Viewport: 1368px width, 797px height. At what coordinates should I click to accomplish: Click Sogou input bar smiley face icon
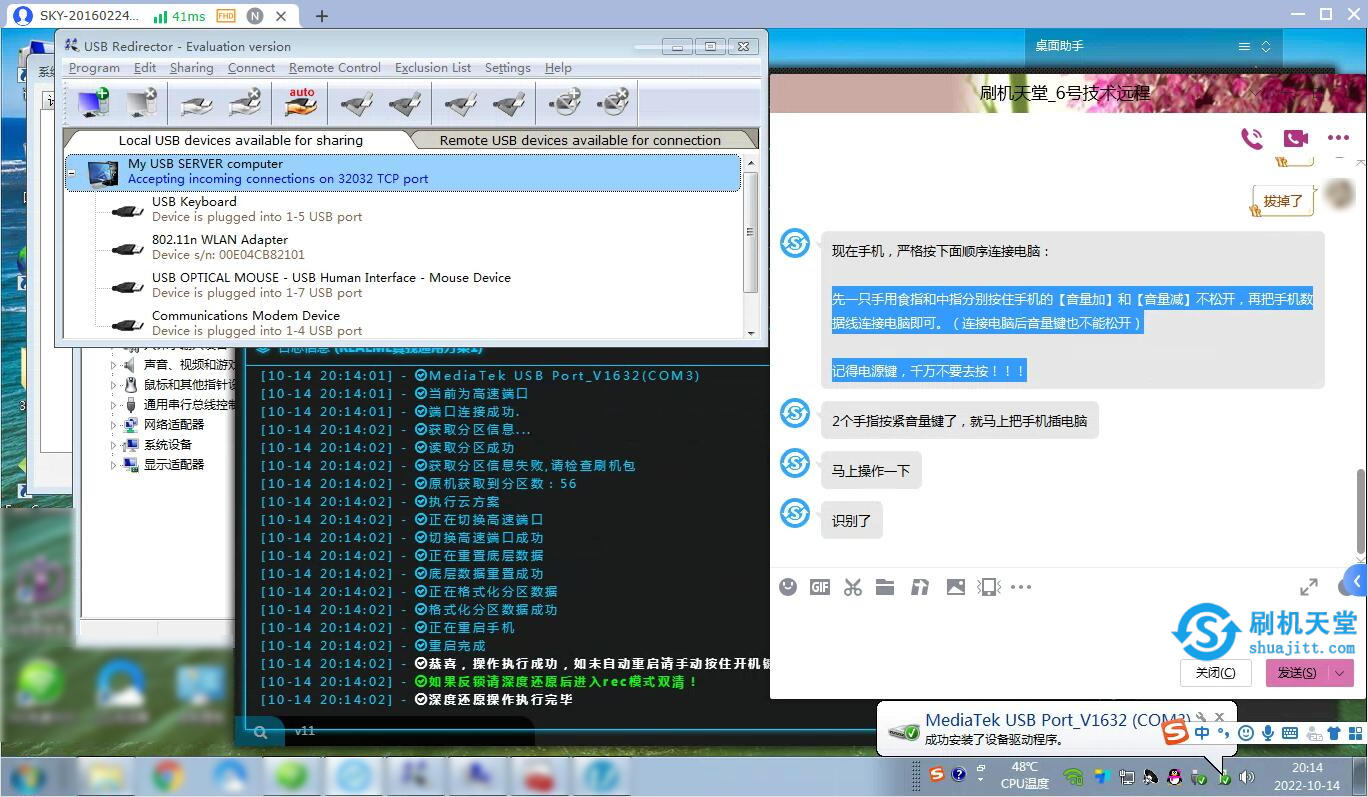click(1246, 733)
